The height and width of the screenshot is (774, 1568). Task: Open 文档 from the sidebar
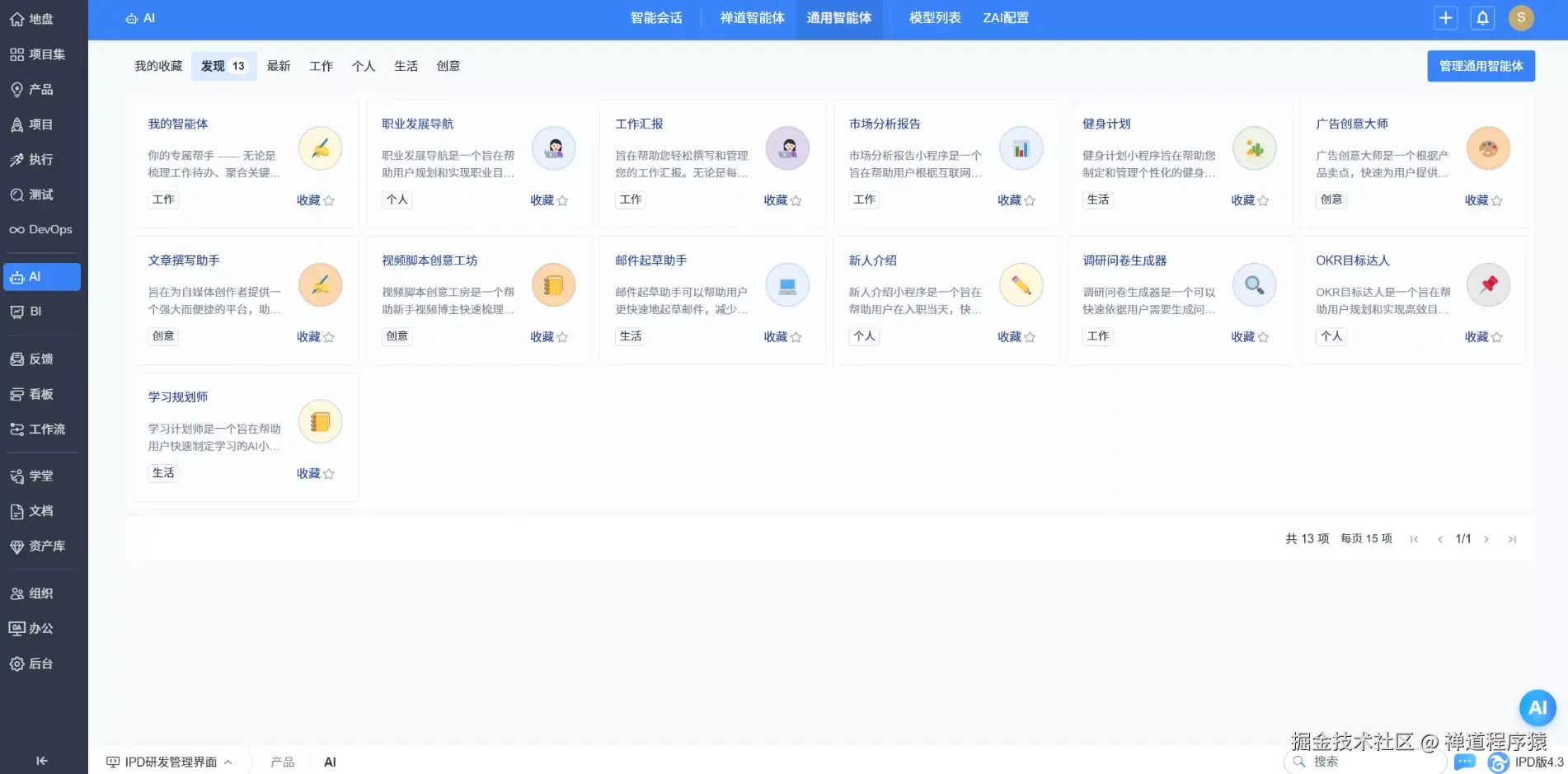point(33,511)
